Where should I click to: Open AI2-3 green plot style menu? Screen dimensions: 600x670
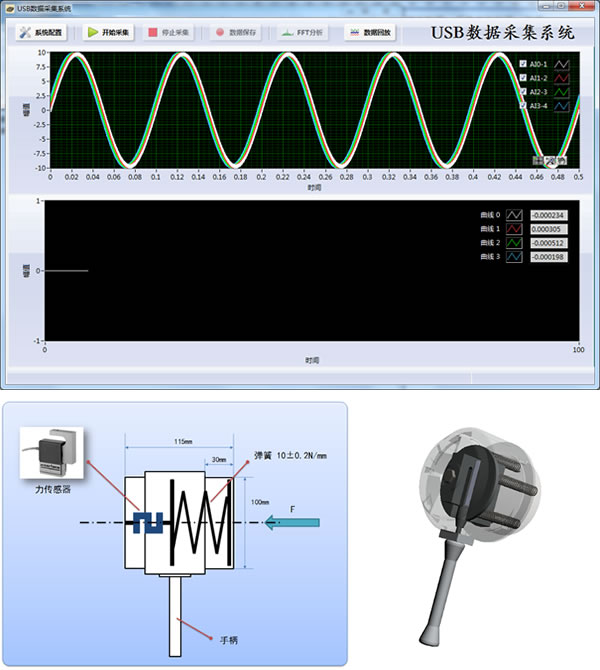point(562,91)
